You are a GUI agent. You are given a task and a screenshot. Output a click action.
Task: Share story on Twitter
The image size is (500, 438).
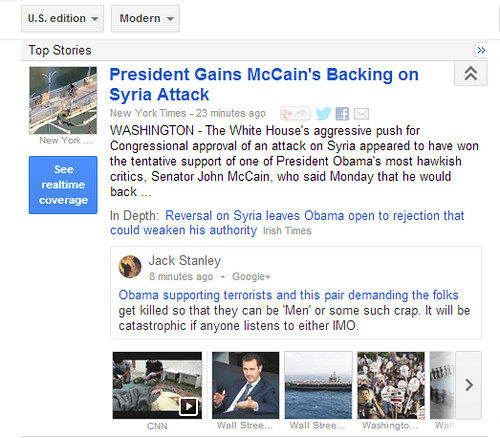coord(323,114)
